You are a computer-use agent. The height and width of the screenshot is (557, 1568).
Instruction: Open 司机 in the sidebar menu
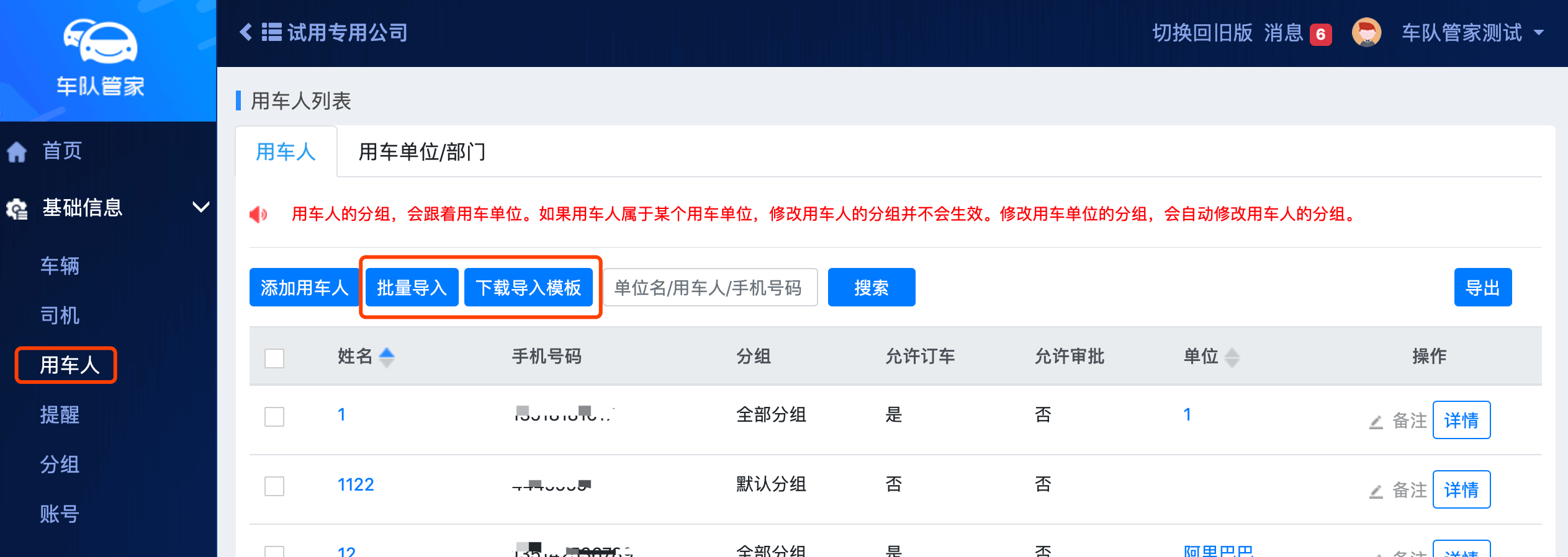[x=60, y=316]
